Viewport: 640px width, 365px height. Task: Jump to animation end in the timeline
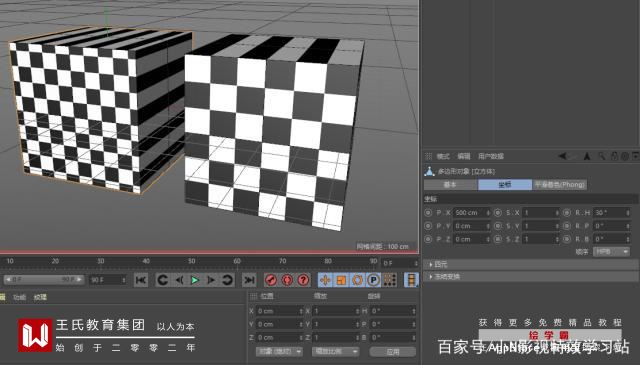click(249, 280)
